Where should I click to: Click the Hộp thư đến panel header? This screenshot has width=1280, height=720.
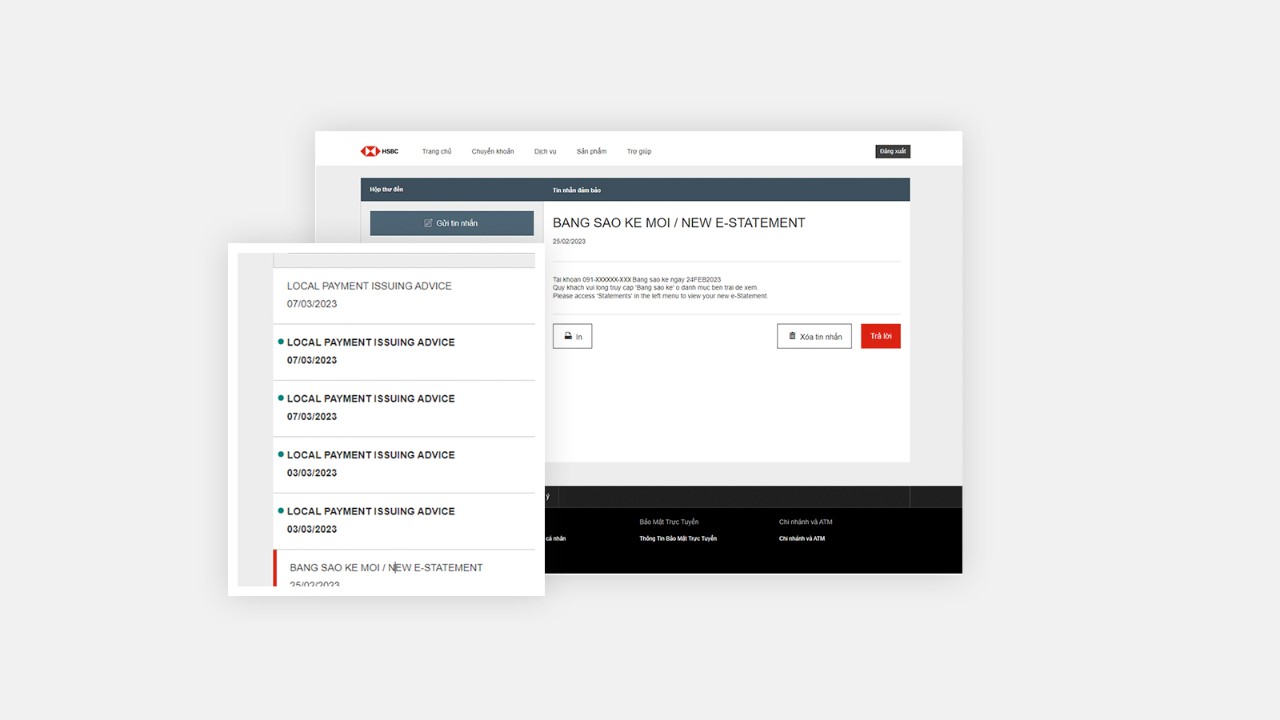pos(387,189)
